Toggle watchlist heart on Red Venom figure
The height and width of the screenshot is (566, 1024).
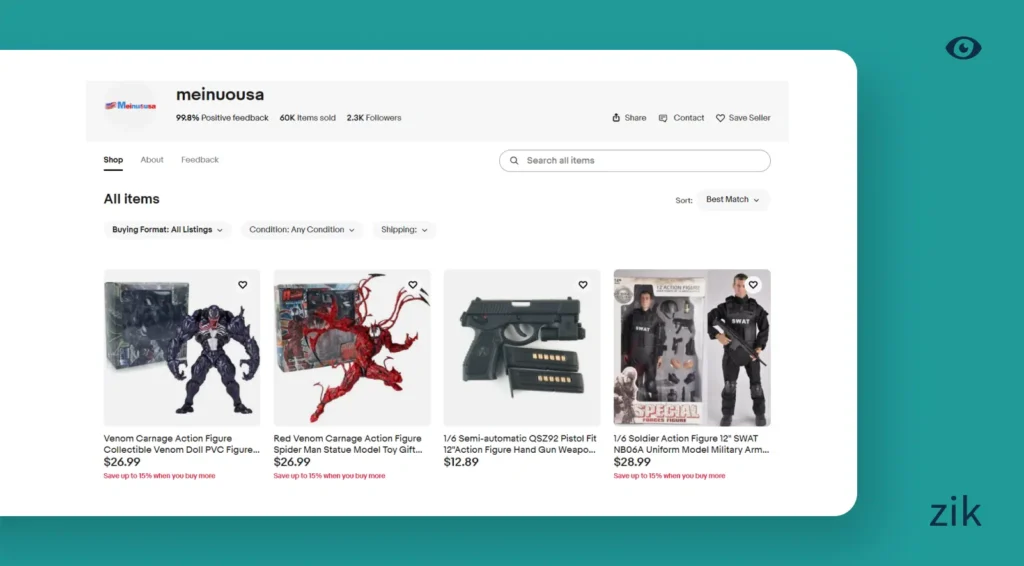point(413,285)
